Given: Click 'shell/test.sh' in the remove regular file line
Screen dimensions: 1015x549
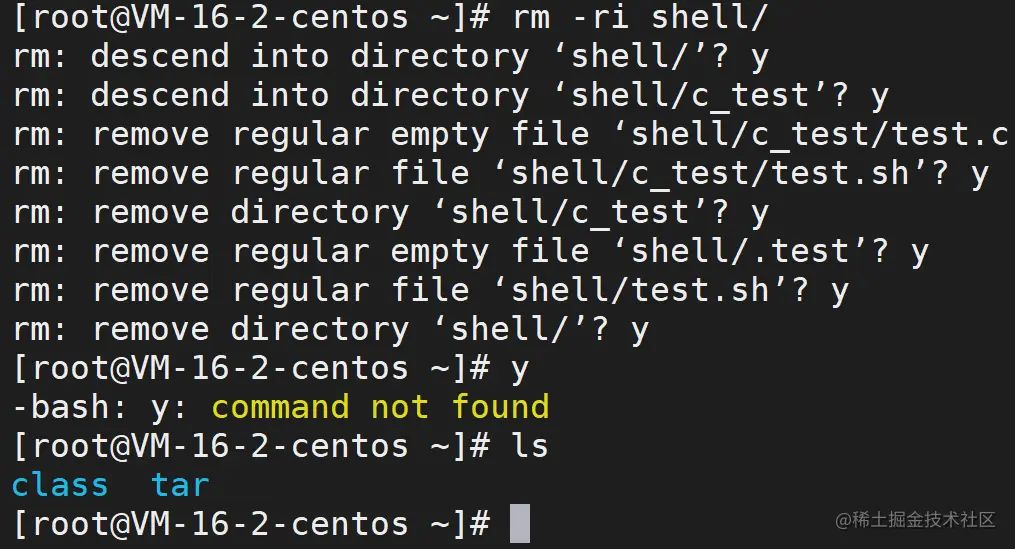Looking at the screenshot, I should coord(640,290).
